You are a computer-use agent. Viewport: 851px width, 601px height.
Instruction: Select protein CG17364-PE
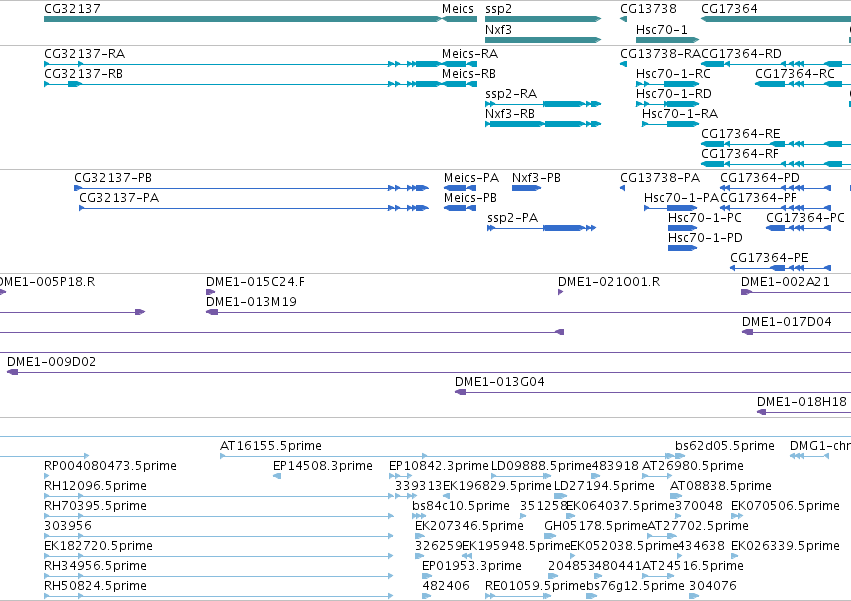point(769,257)
